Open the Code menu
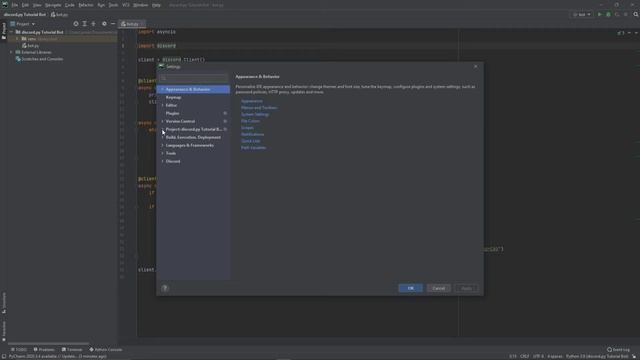This screenshot has height=360, width=640. 70,5
